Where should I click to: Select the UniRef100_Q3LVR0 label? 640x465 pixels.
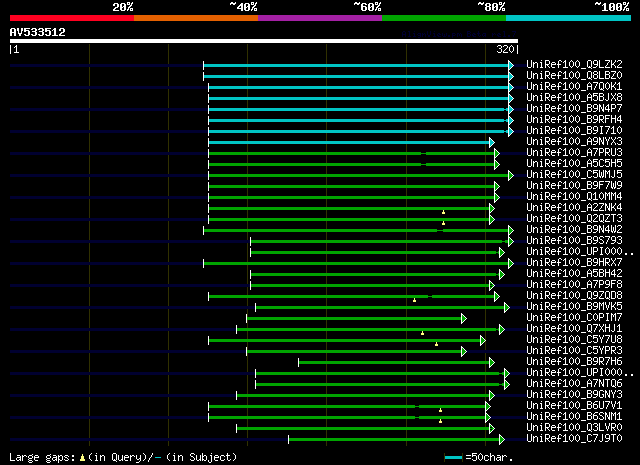(574, 427)
